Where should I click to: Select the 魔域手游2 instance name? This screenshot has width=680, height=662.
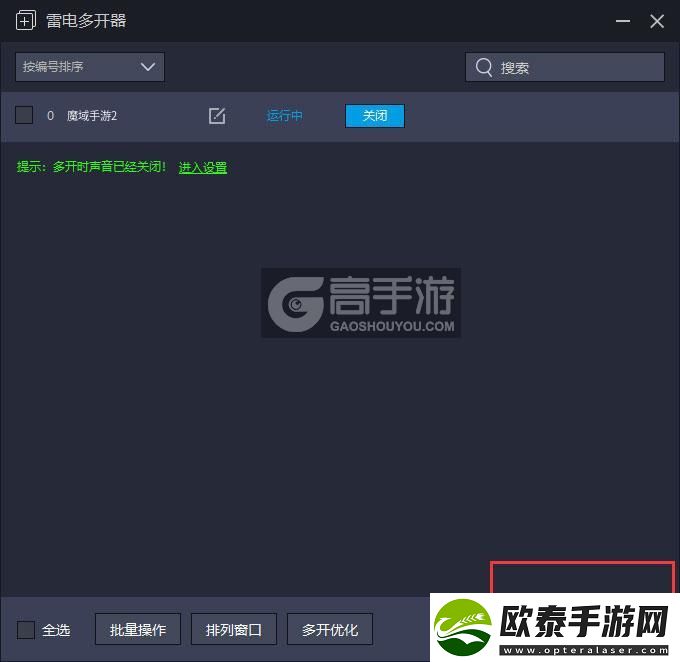(x=92, y=116)
